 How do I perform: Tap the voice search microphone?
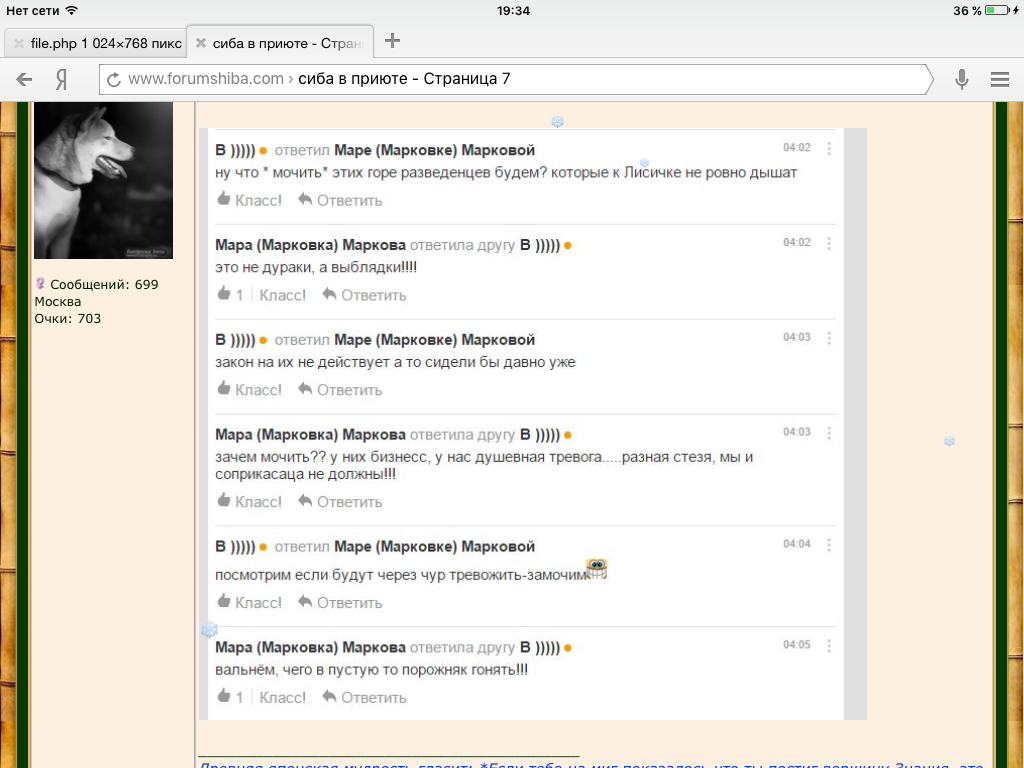962,79
